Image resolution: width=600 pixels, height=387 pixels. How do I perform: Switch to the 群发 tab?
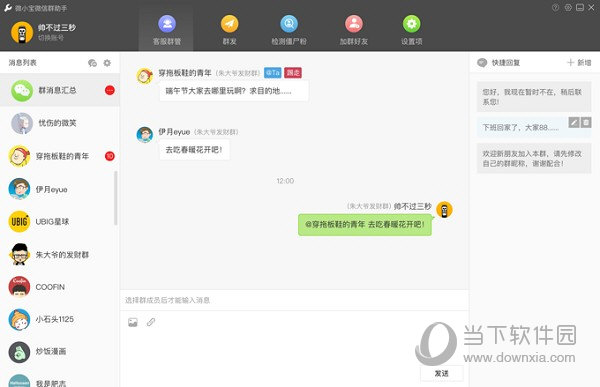click(x=229, y=30)
